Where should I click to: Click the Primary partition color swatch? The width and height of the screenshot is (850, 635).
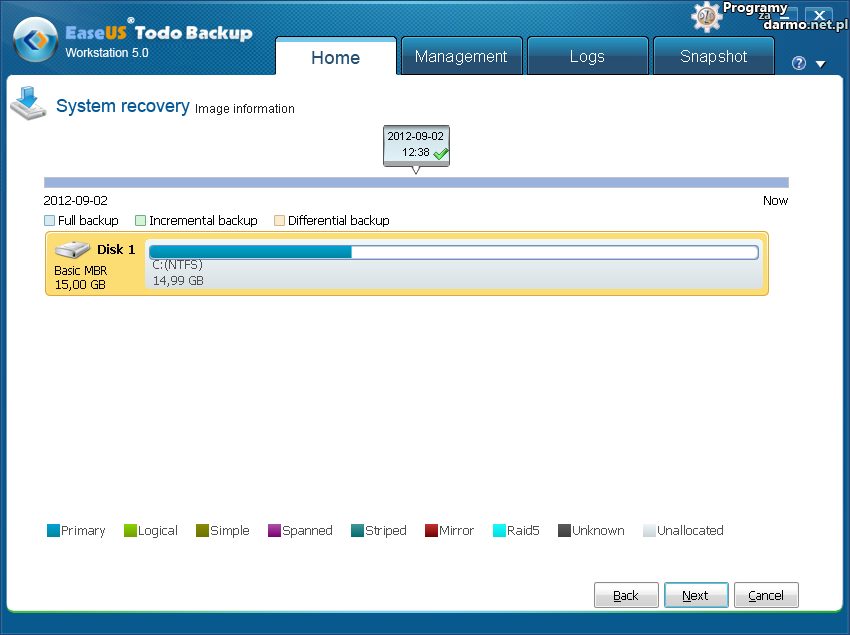coord(53,531)
